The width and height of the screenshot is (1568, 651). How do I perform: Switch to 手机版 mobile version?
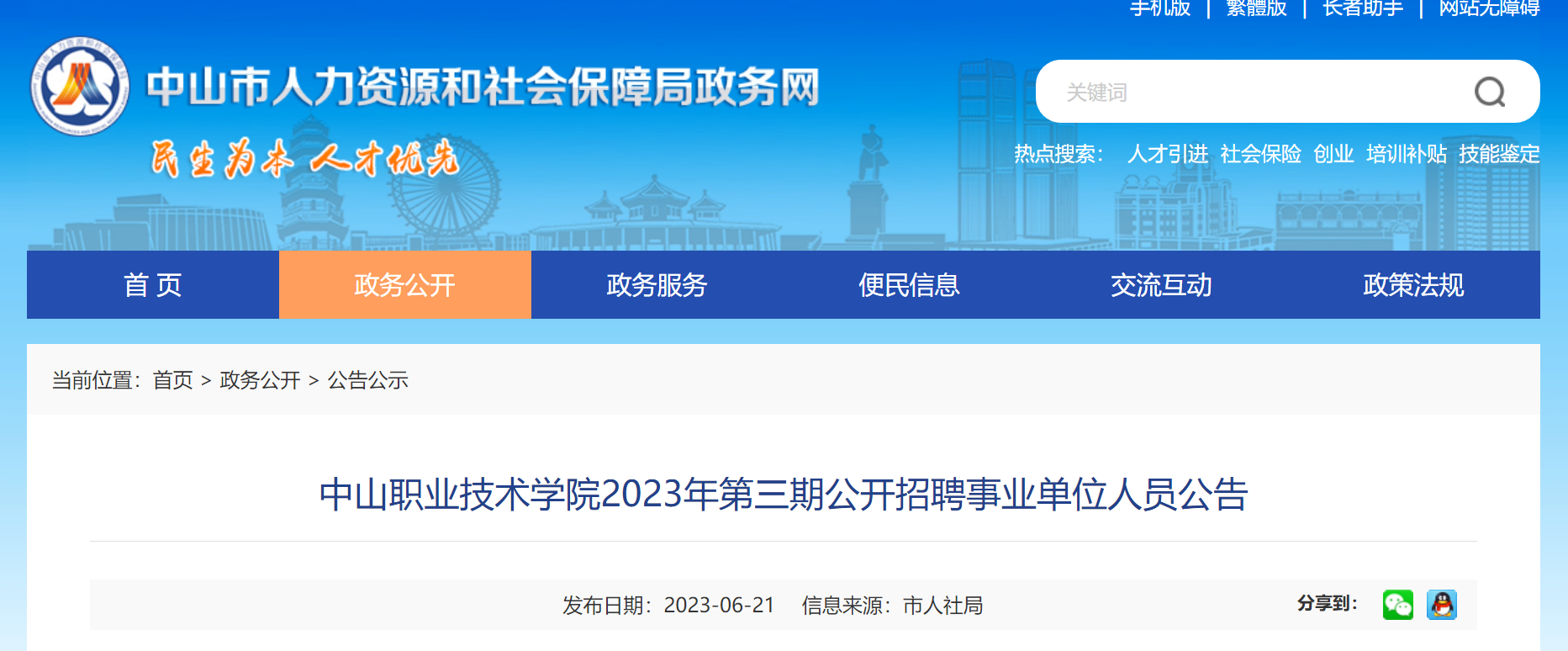(1160, 8)
